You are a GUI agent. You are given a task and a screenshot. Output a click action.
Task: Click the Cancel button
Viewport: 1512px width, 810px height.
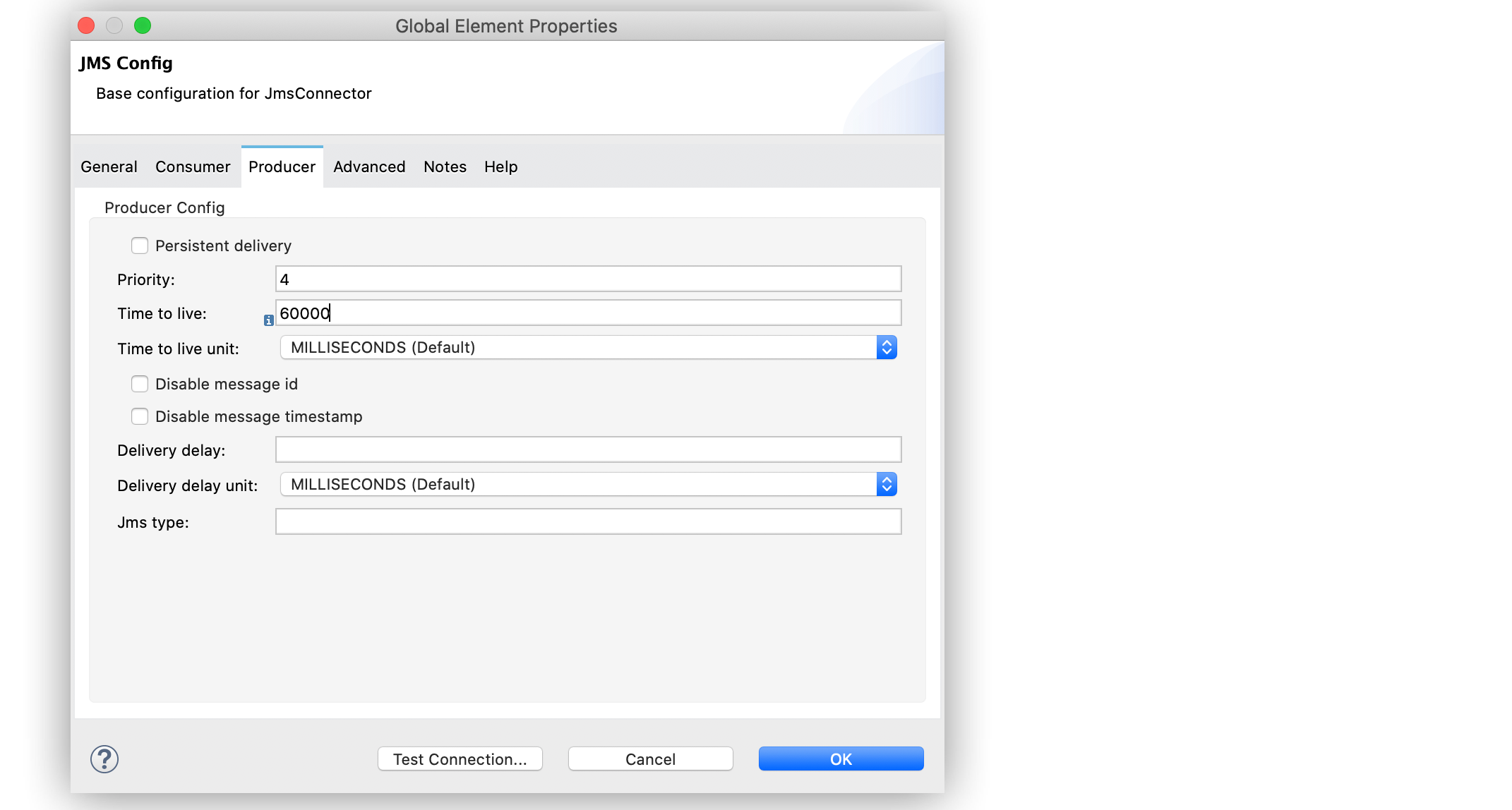click(x=650, y=759)
